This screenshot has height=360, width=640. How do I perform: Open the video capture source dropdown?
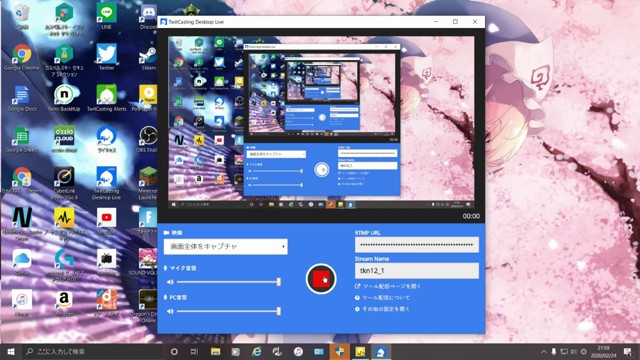tap(225, 247)
